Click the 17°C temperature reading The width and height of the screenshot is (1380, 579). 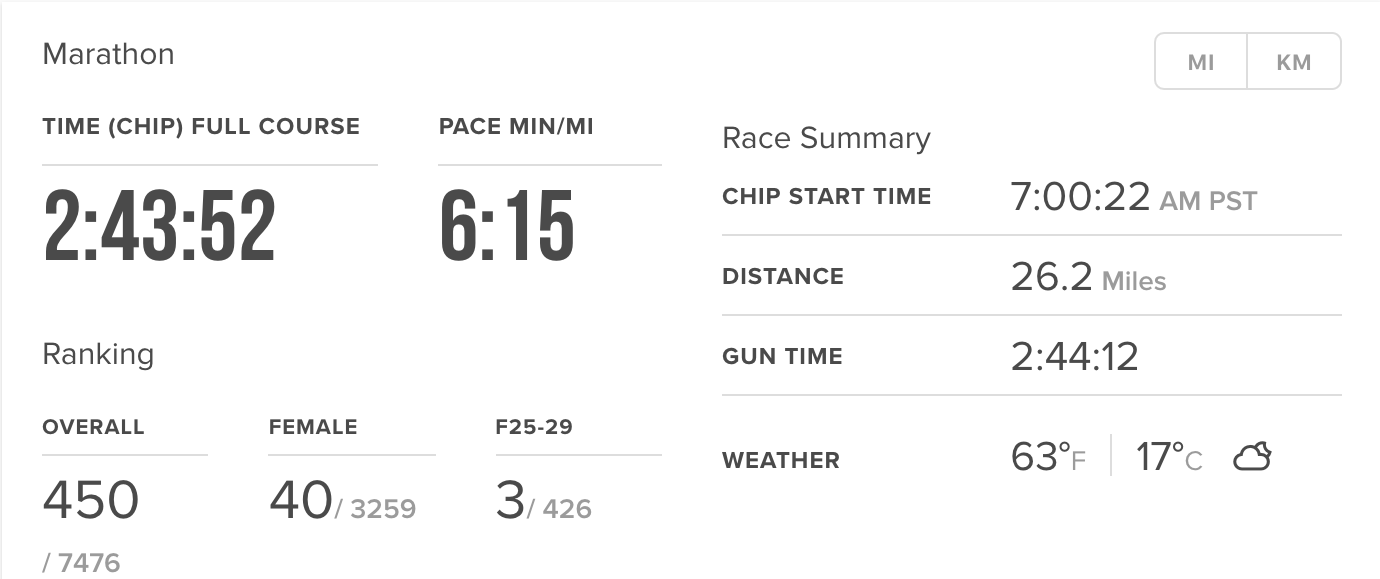(x=1168, y=458)
